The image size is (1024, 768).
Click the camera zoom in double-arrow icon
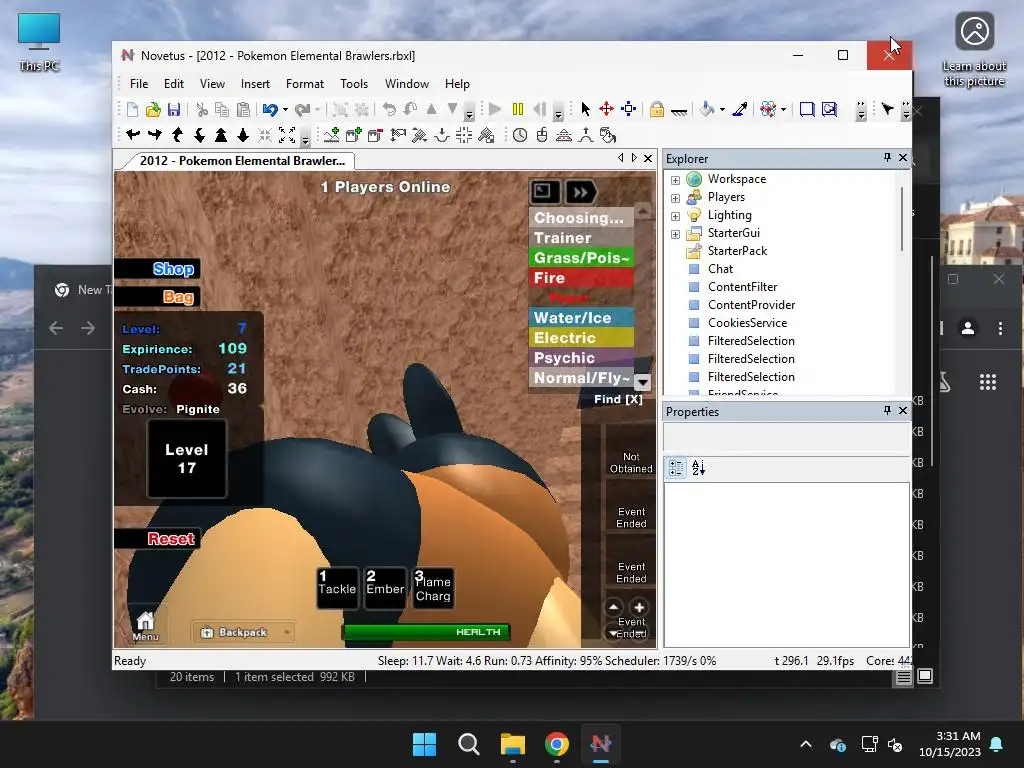coord(221,135)
